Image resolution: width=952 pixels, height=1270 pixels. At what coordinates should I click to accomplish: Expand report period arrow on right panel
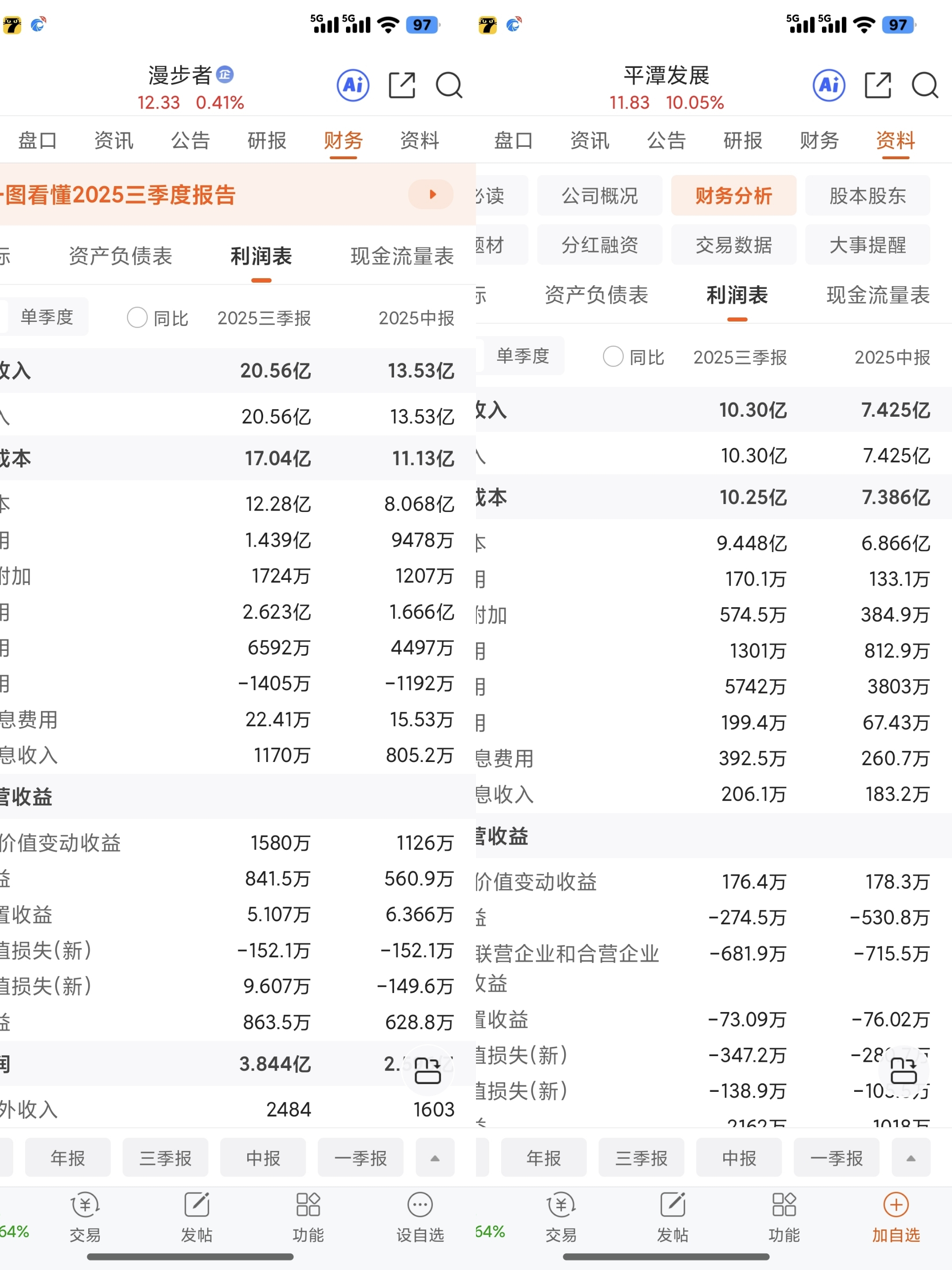(x=911, y=1158)
